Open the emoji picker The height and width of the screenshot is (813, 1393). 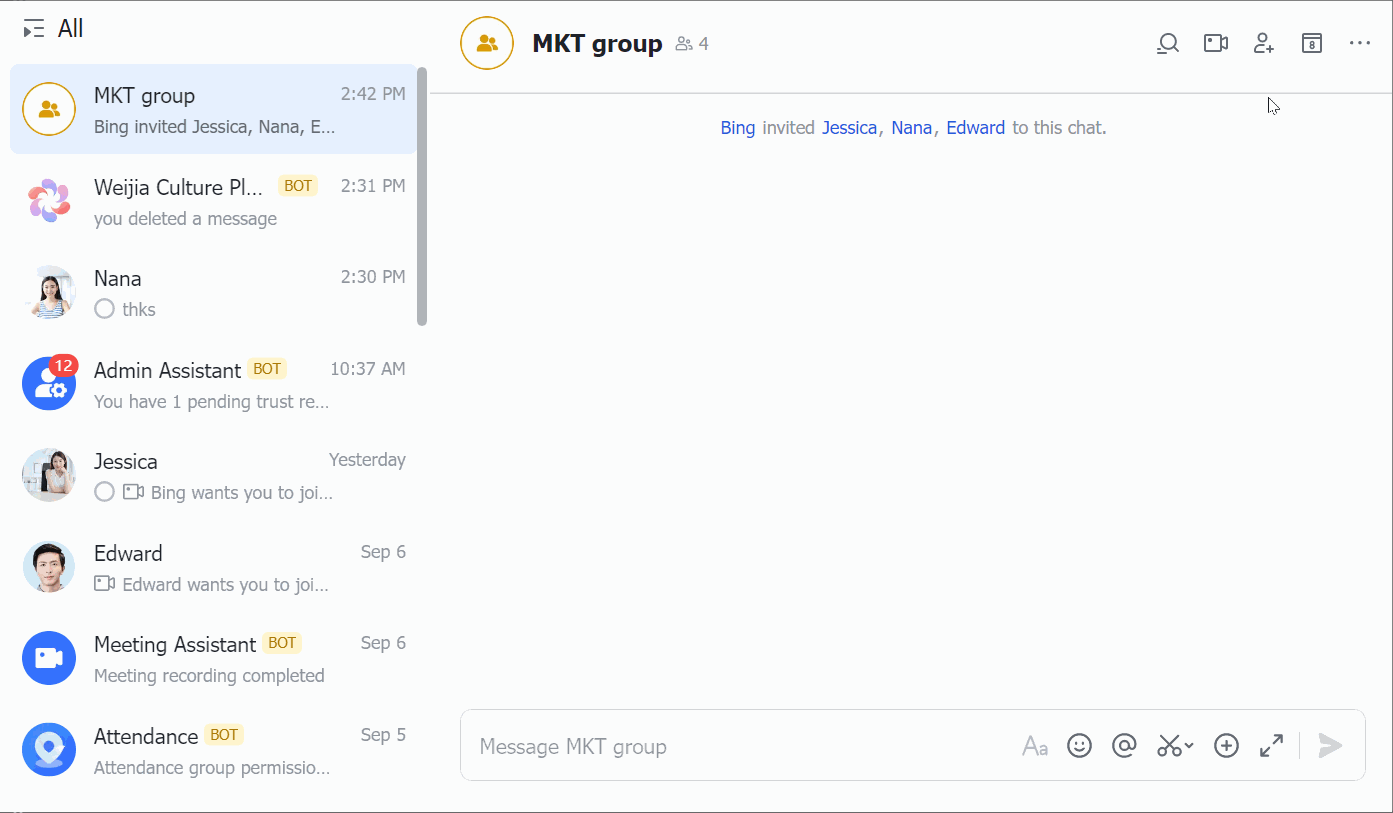click(1079, 746)
